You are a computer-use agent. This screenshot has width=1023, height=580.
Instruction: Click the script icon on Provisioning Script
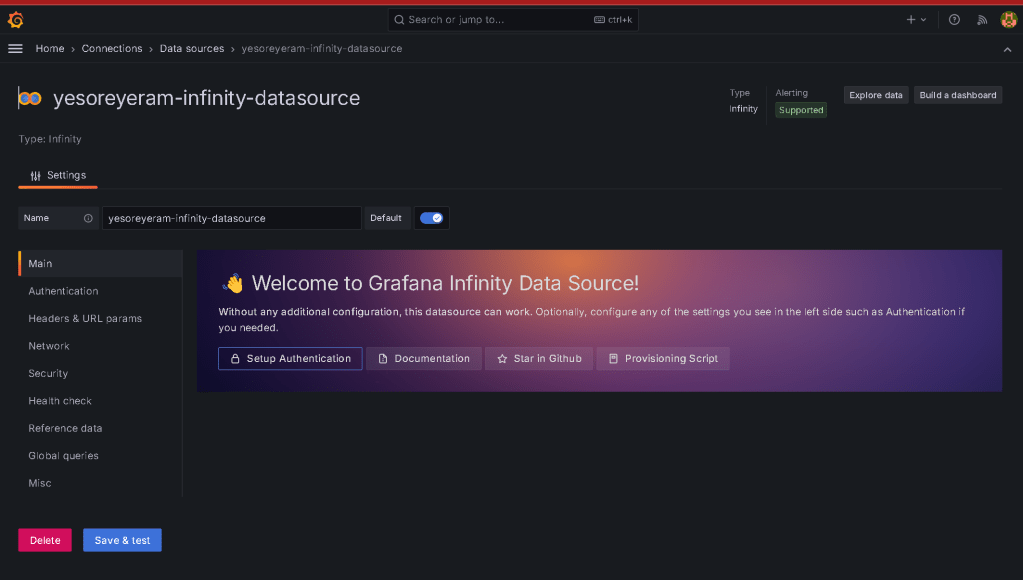click(613, 359)
